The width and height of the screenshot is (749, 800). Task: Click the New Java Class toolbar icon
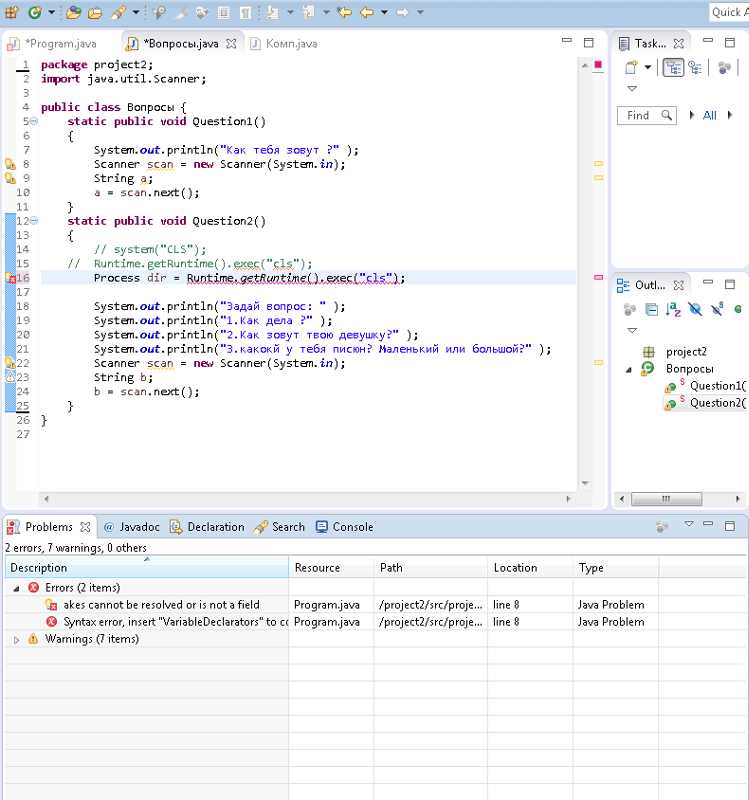(x=35, y=12)
